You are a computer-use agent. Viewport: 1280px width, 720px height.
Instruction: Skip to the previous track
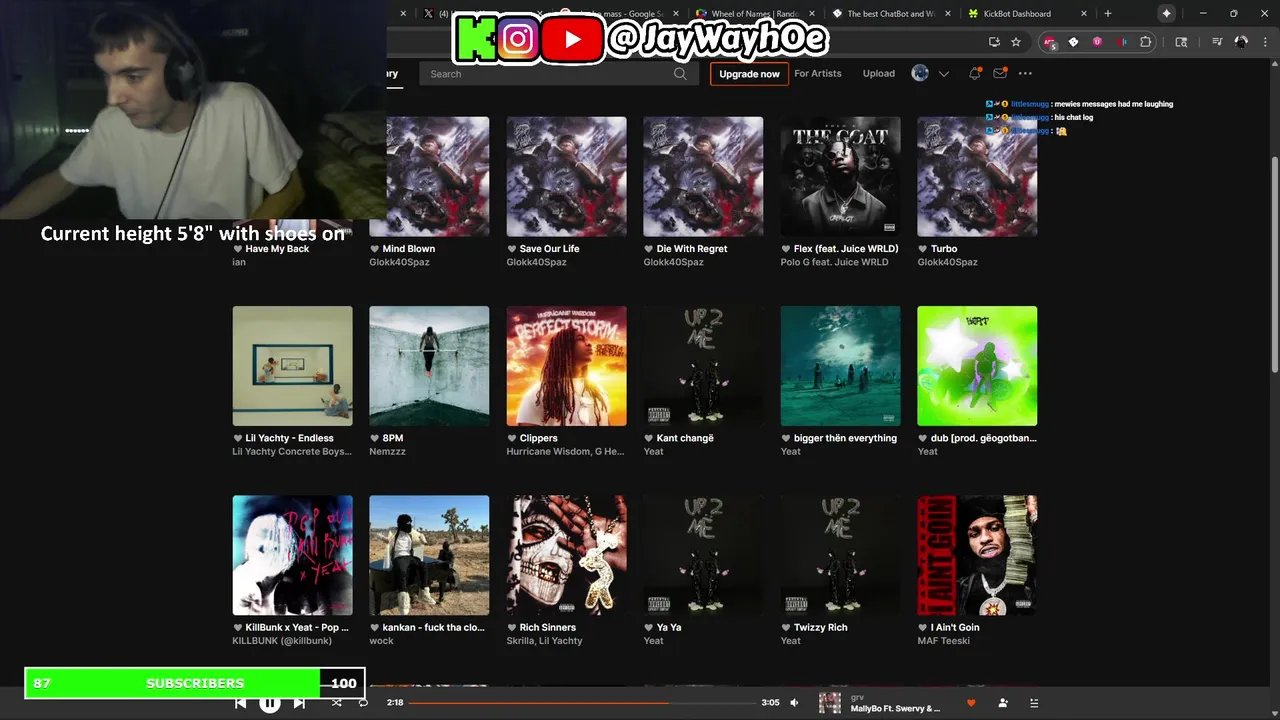(x=240, y=703)
